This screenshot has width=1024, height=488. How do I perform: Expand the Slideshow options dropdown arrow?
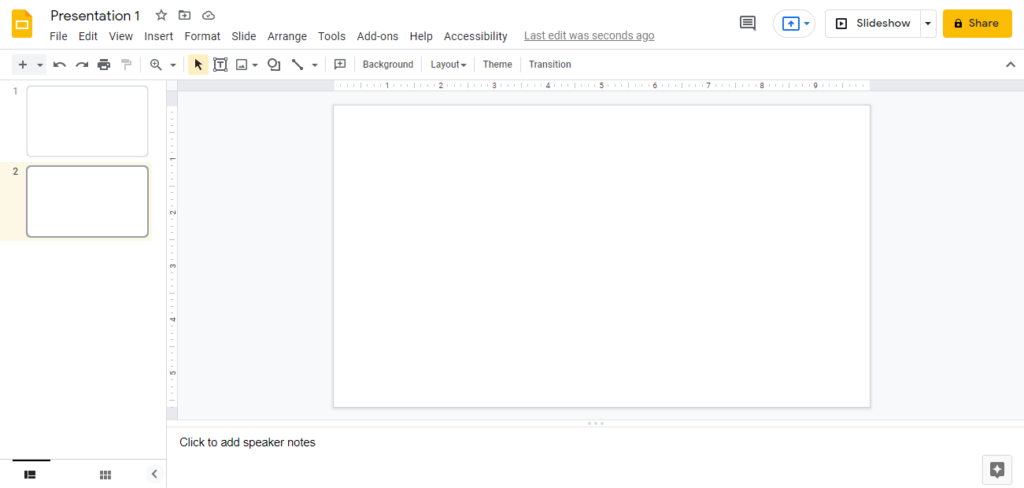pos(928,23)
